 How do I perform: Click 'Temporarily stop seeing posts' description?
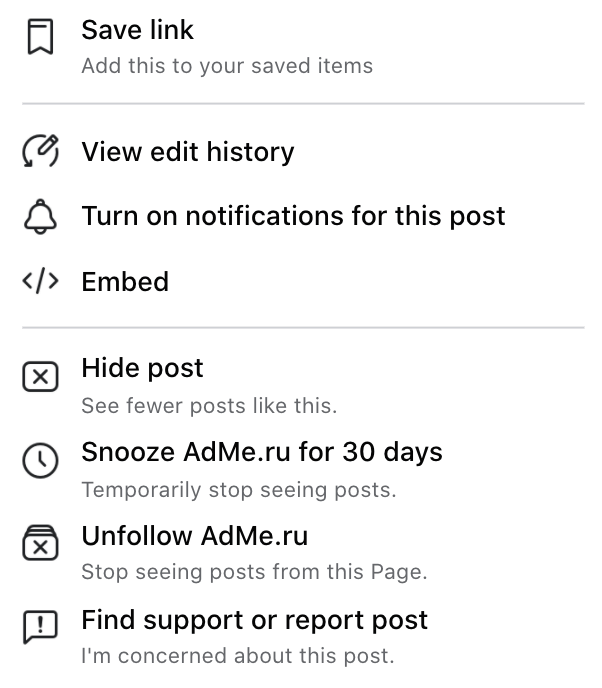239,490
